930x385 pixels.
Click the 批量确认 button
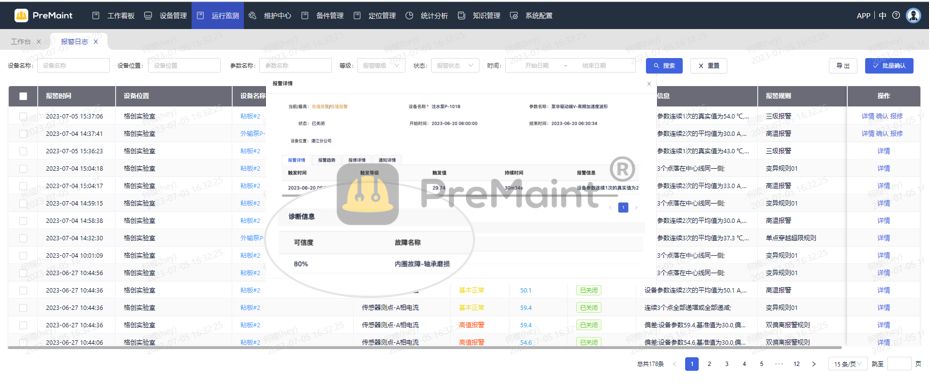point(888,66)
